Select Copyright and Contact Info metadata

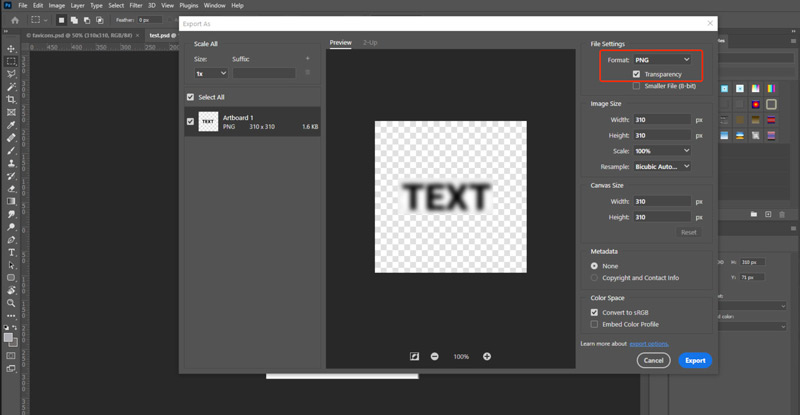(x=594, y=278)
